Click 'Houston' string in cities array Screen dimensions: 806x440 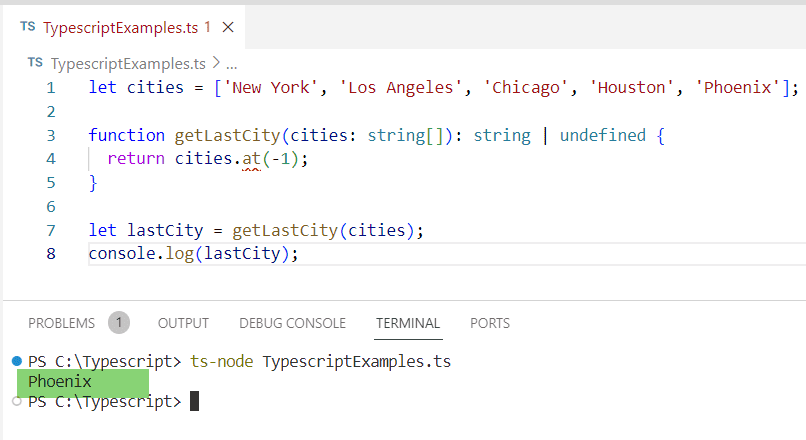pos(631,87)
